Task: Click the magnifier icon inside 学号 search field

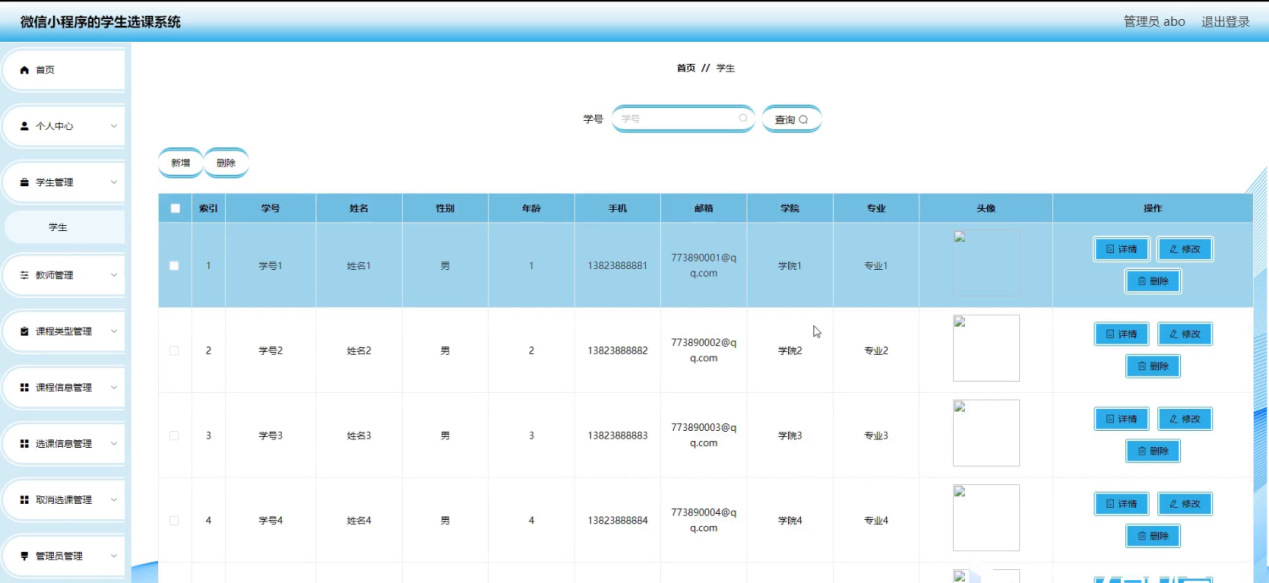Action: pyautogui.click(x=743, y=119)
